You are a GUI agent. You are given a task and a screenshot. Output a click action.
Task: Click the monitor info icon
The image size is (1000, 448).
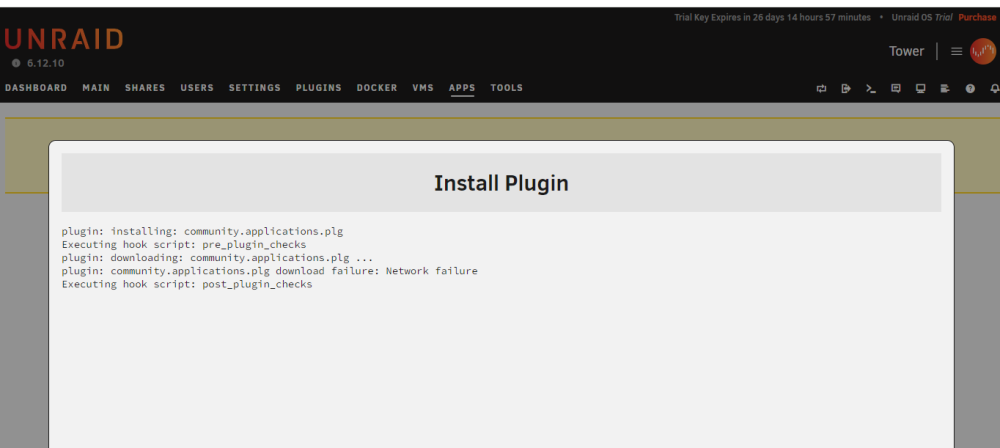coord(920,89)
